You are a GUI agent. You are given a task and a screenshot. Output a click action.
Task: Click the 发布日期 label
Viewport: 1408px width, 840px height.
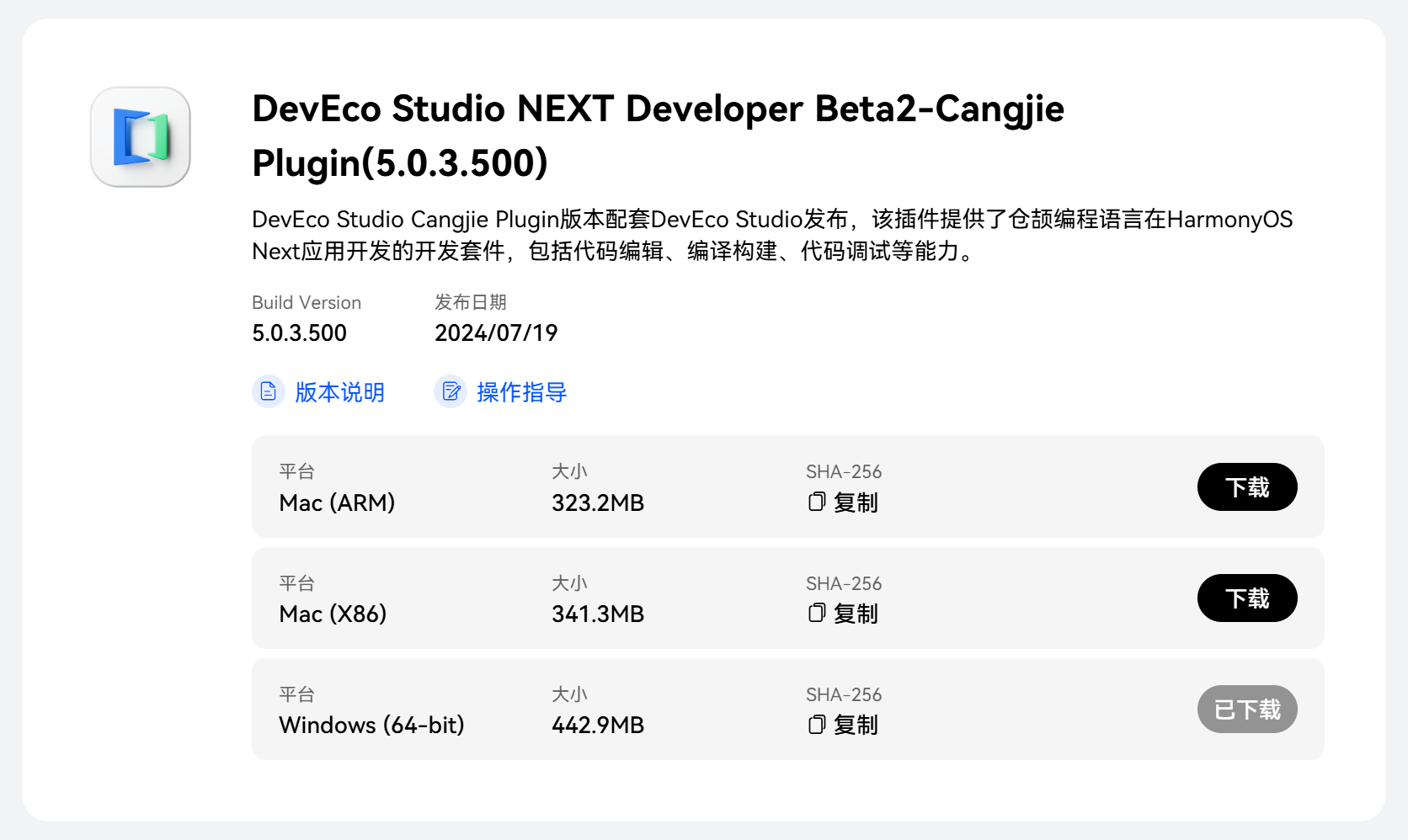tap(471, 302)
